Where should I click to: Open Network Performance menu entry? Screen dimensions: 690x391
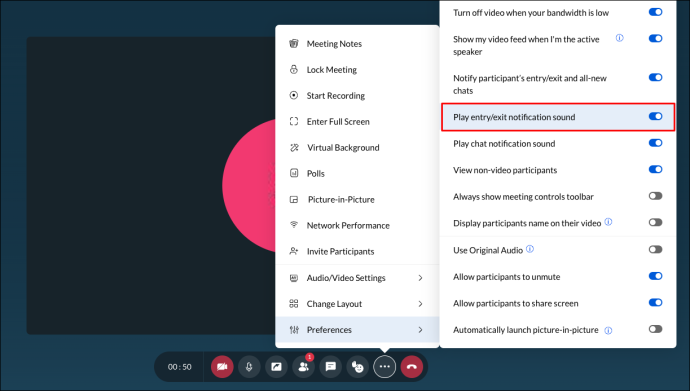357,225
